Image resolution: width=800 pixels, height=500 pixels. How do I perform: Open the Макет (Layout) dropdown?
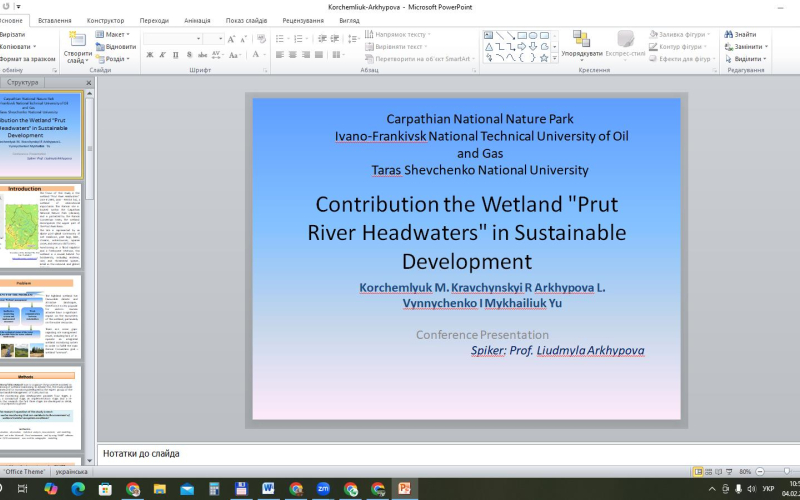113,34
